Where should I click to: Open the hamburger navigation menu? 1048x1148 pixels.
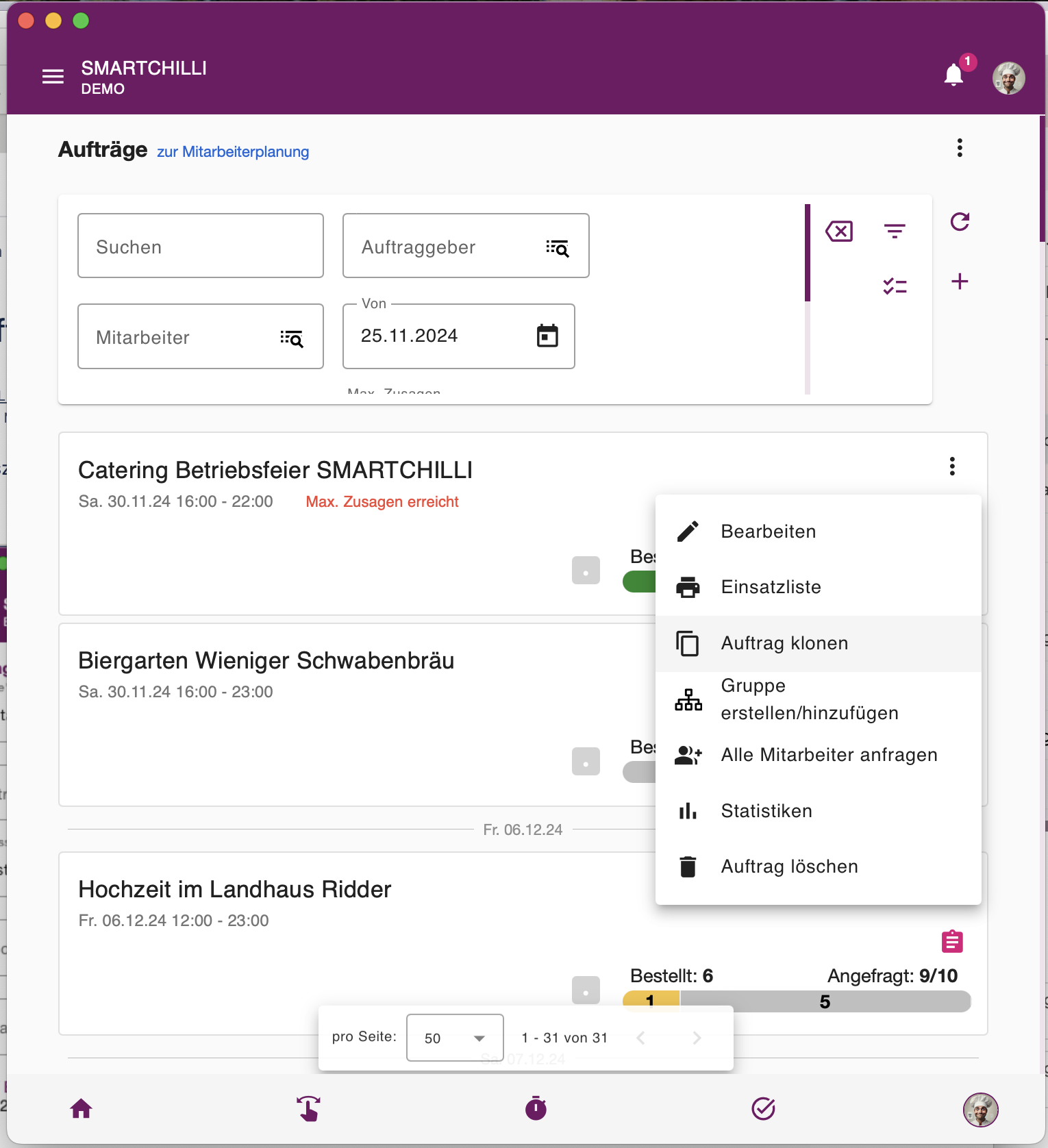(x=53, y=77)
